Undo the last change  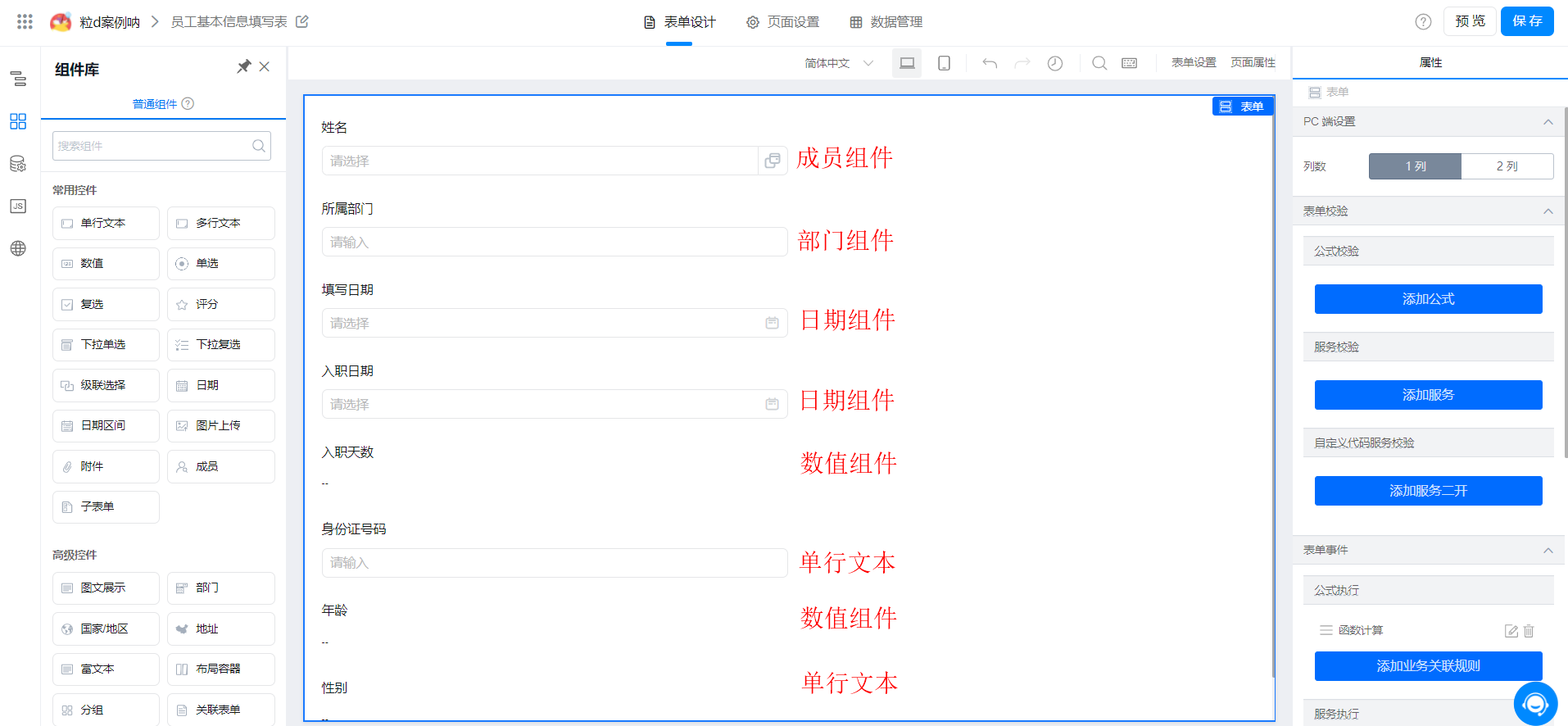[990, 63]
